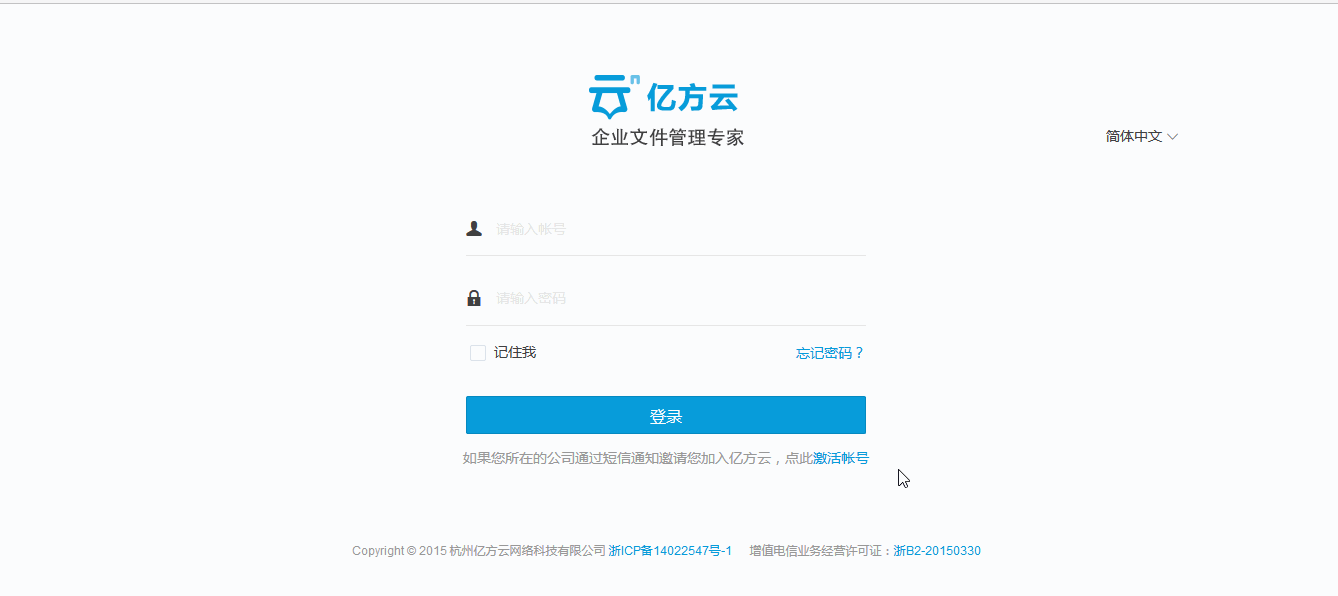1338x596 pixels.
Task: Open the 浙ICP备14022547号-1 footer link
Action: click(x=670, y=551)
